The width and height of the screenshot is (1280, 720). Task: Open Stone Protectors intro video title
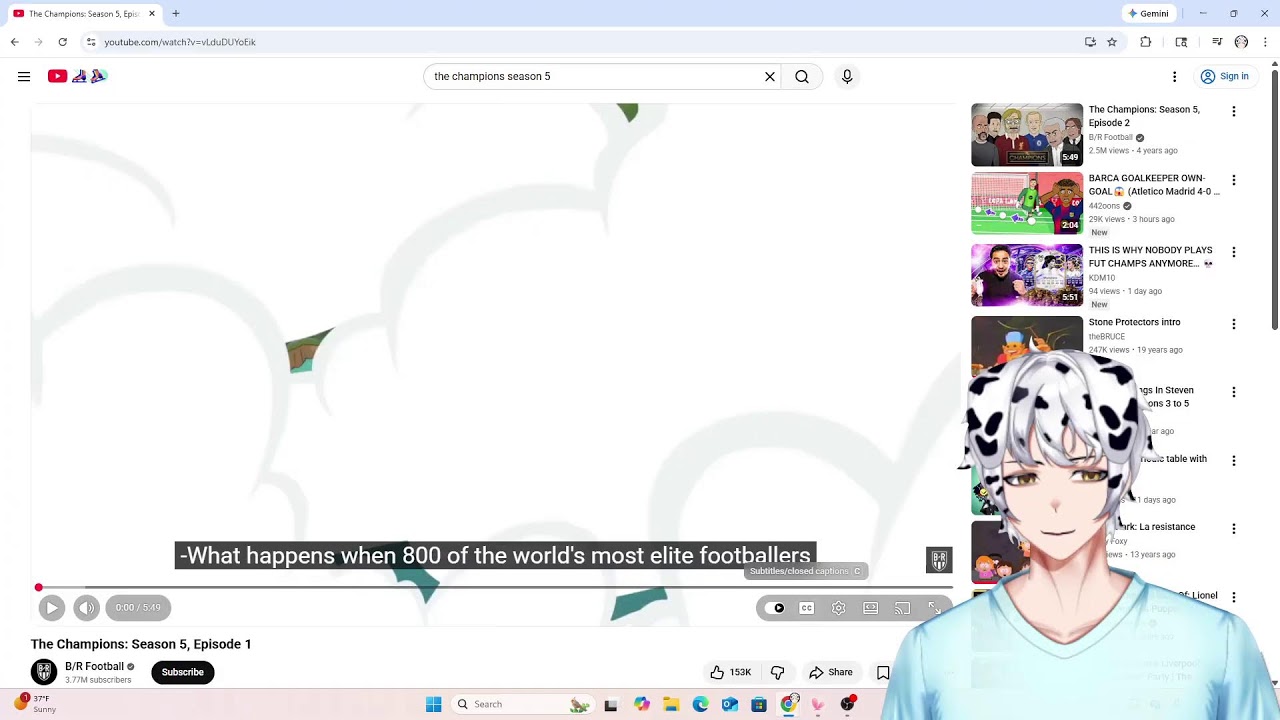tap(1134, 322)
